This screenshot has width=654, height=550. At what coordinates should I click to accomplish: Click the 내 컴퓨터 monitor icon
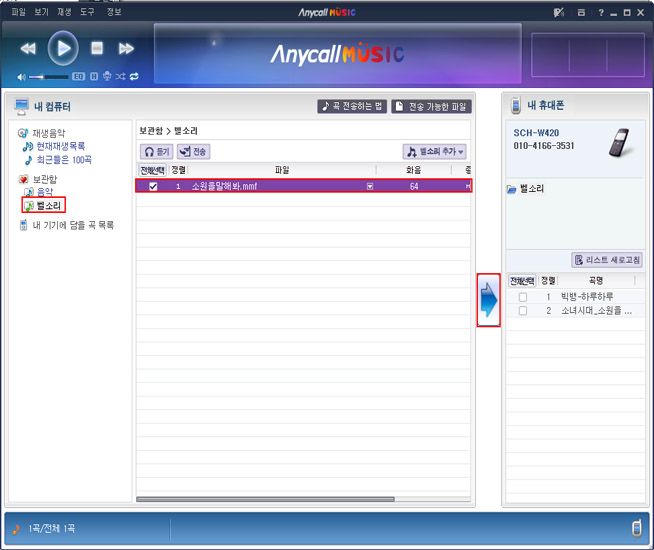[x=21, y=107]
